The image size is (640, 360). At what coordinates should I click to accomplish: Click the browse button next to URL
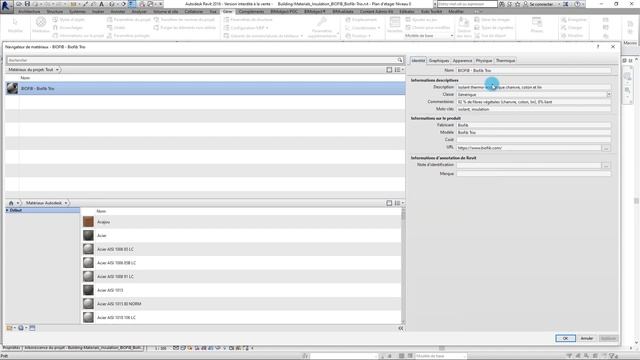coord(607,148)
